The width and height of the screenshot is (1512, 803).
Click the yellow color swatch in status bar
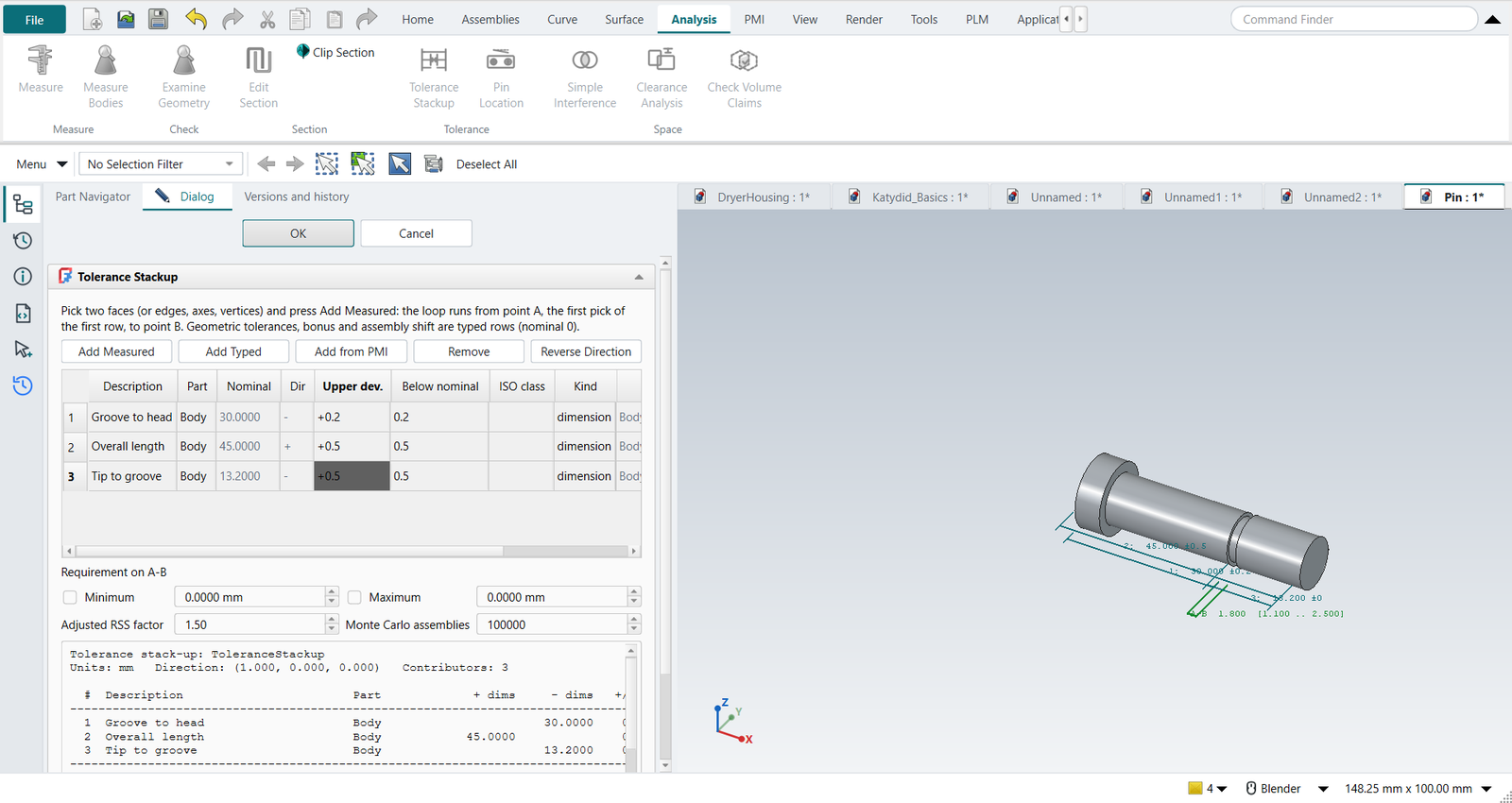(x=1195, y=788)
